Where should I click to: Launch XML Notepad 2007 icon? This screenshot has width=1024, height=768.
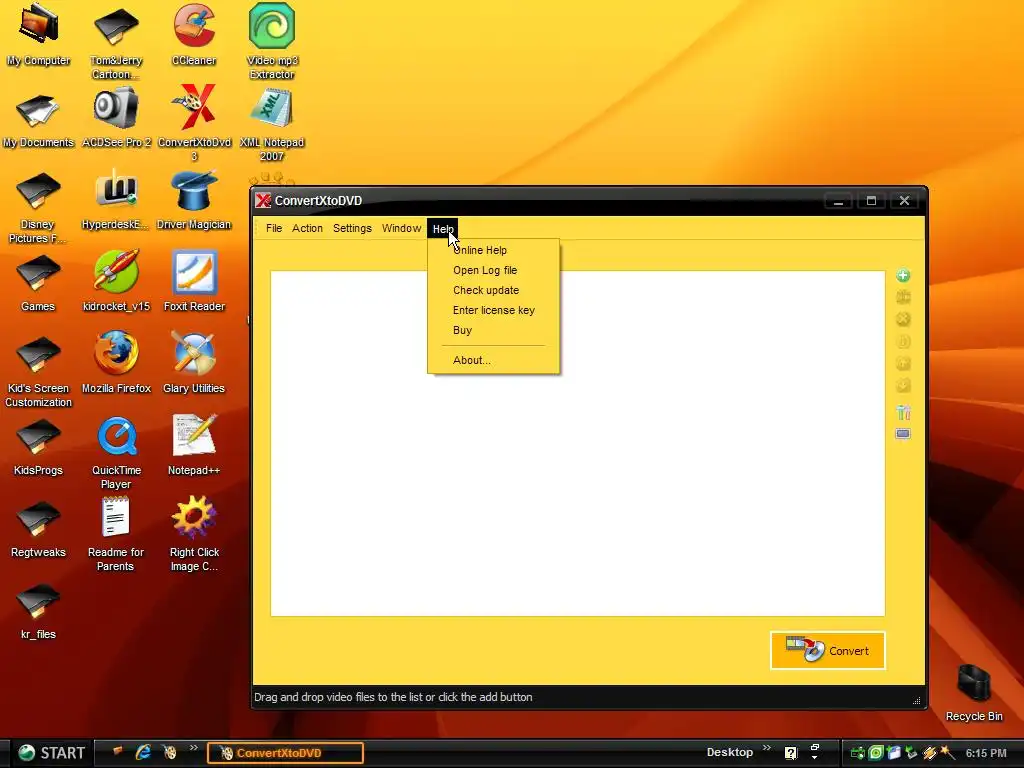pyautogui.click(x=272, y=125)
